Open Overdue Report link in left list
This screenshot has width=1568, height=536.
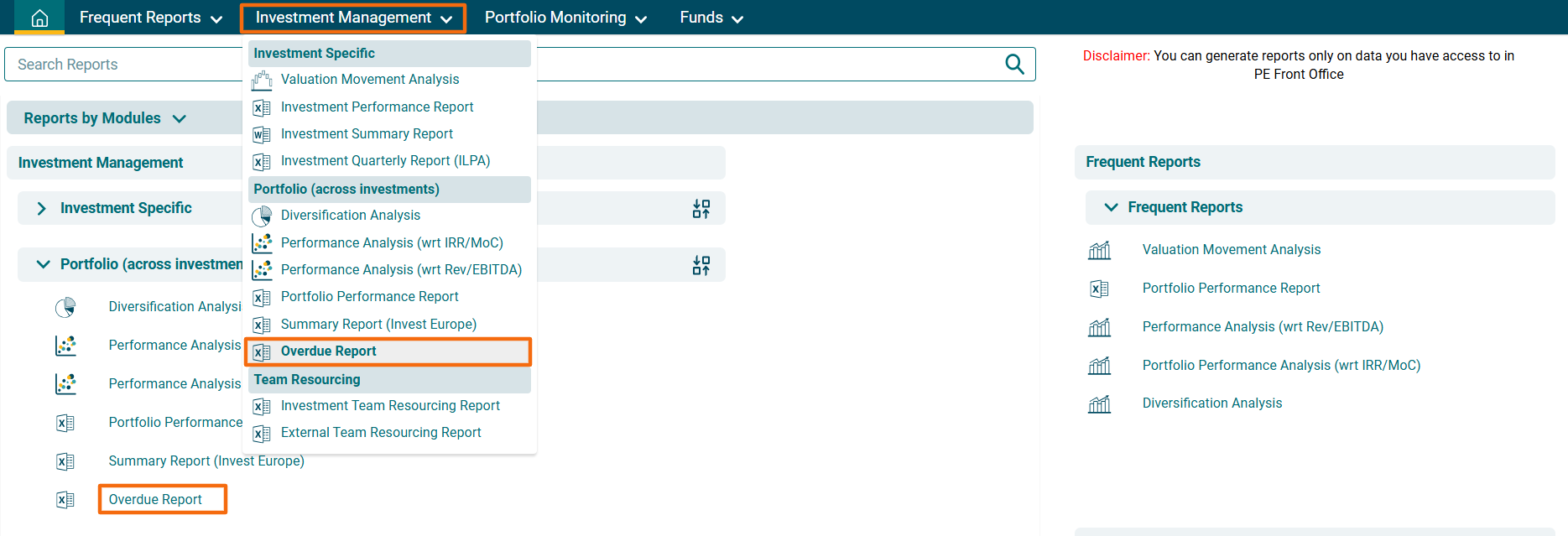155,500
